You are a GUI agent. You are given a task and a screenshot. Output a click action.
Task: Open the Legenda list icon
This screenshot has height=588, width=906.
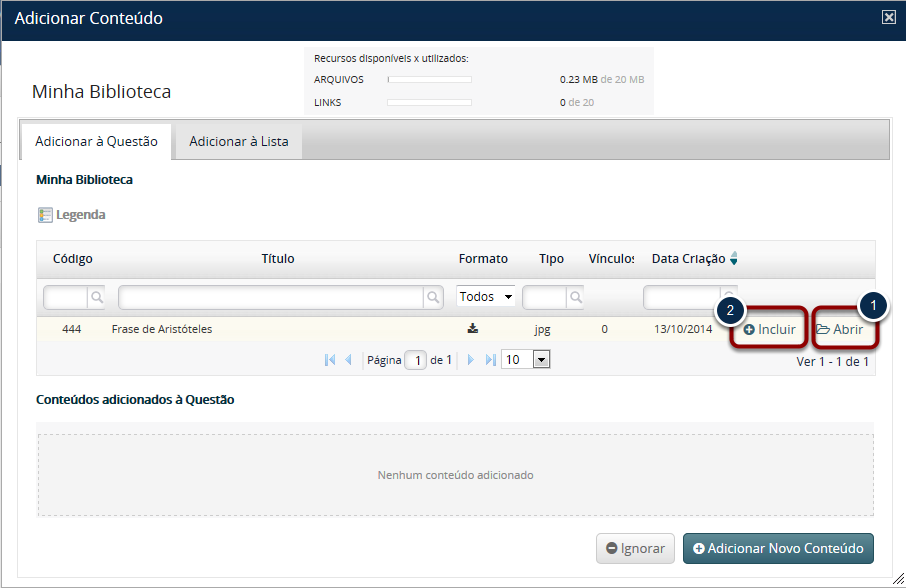pyautogui.click(x=44, y=215)
